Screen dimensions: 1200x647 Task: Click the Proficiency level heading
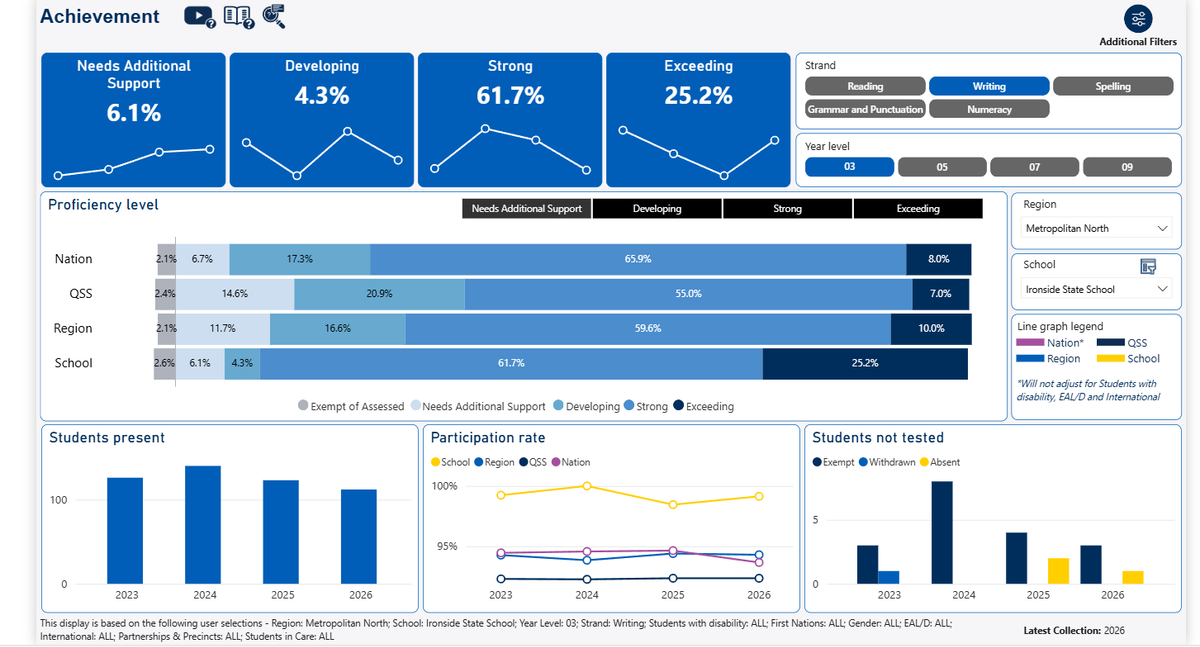103,205
